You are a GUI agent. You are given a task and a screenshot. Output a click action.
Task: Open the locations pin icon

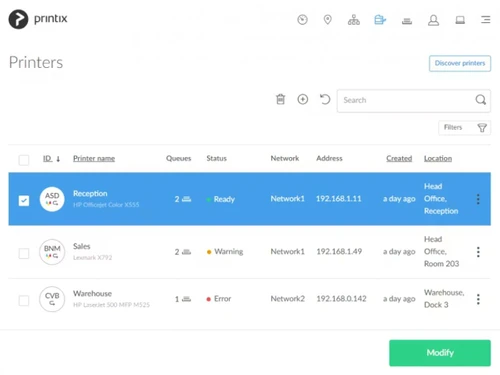coord(328,20)
